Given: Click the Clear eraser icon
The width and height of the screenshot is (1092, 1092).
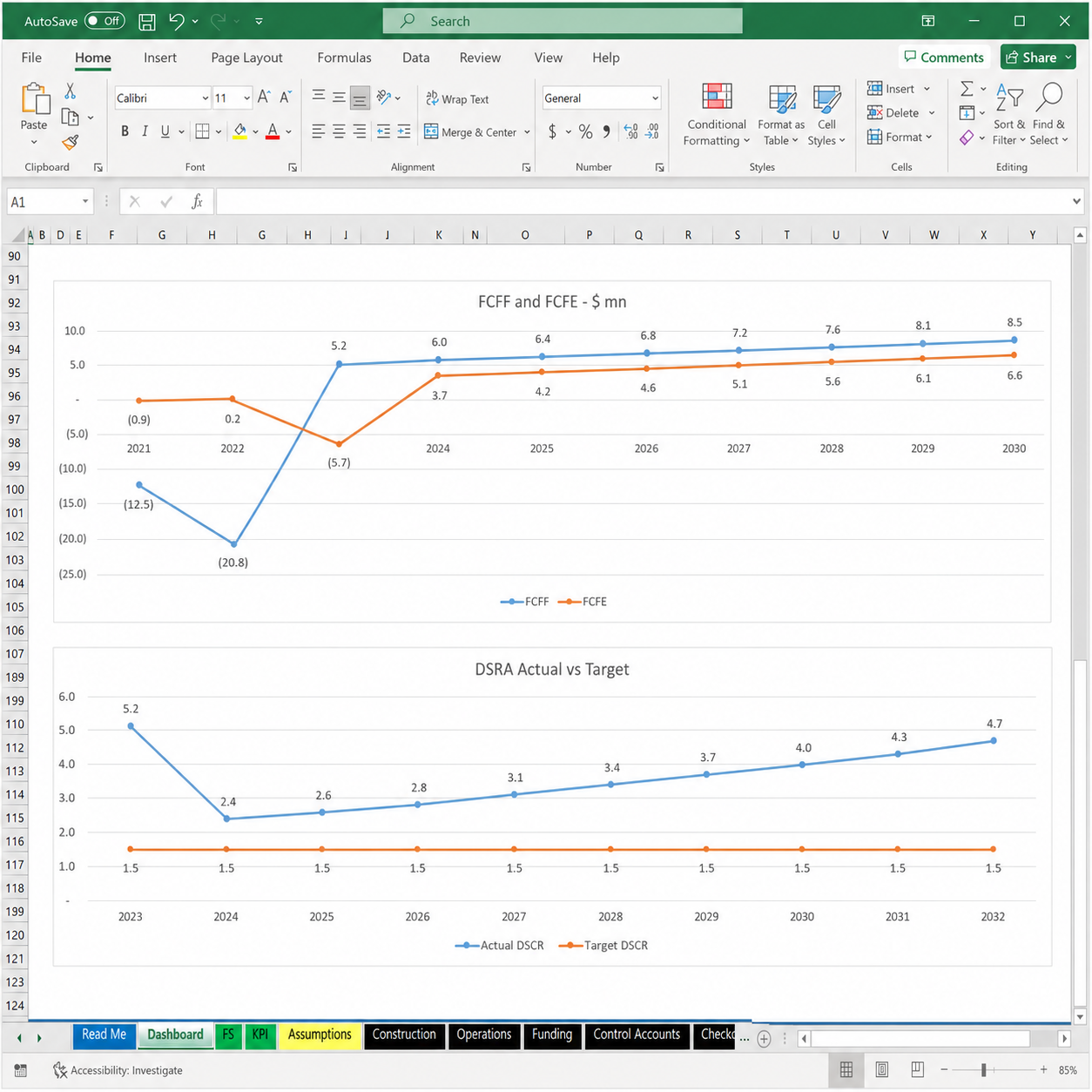Looking at the screenshot, I should 967,138.
